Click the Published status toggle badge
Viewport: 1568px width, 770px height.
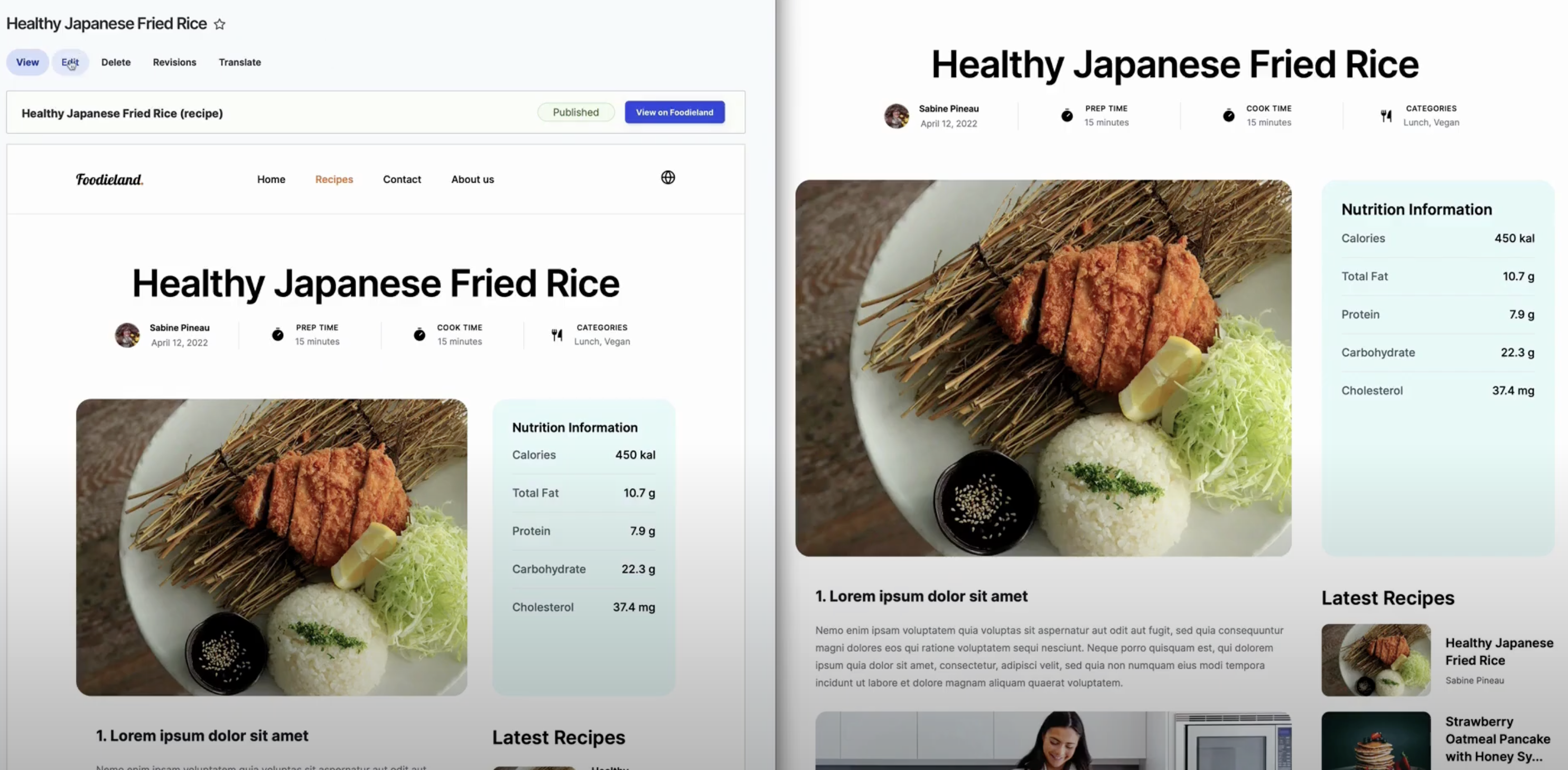pyautogui.click(x=575, y=112)
